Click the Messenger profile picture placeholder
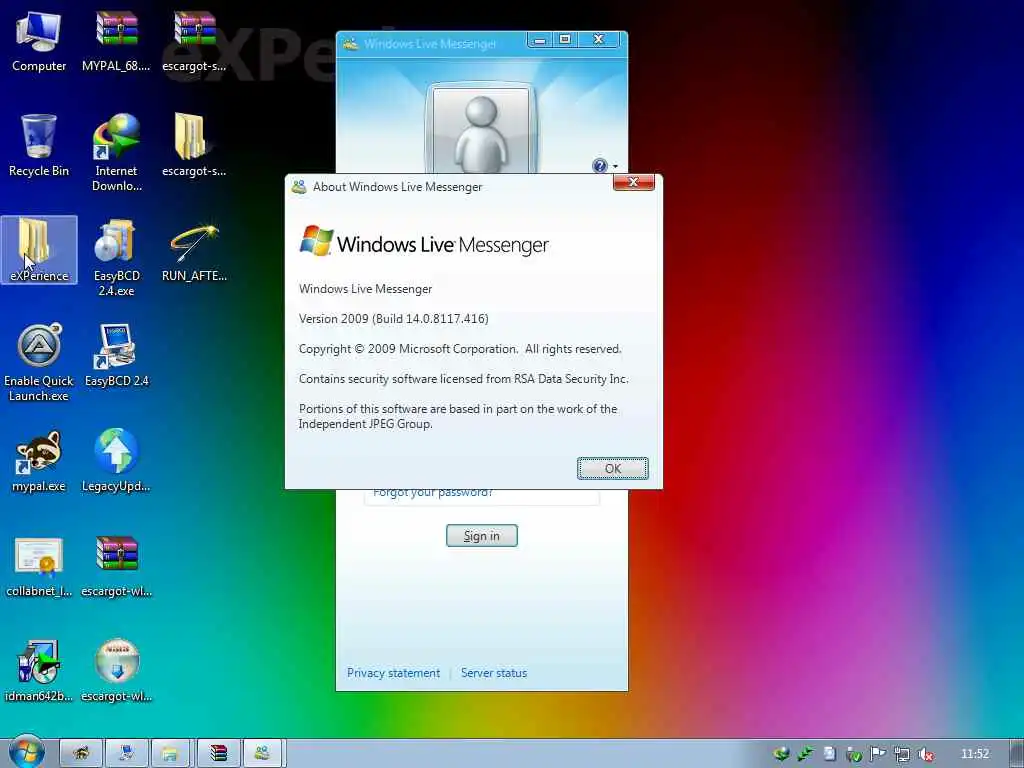 [481, 131]
